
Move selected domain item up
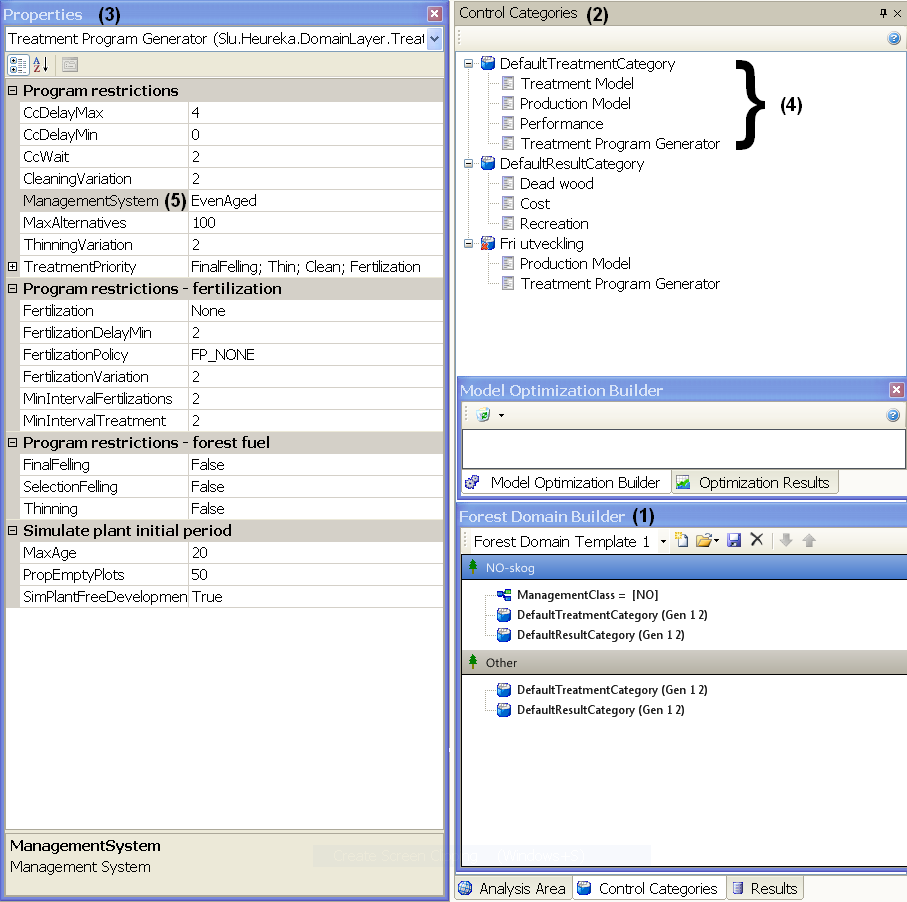[809, 540]
